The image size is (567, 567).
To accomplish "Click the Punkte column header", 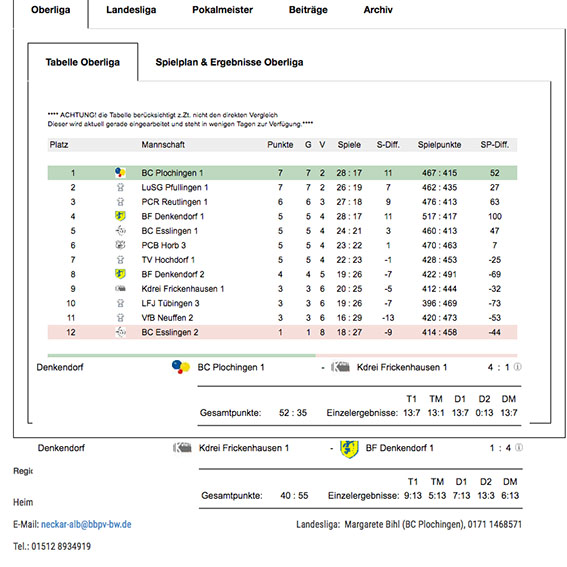I will coord(280,145).
